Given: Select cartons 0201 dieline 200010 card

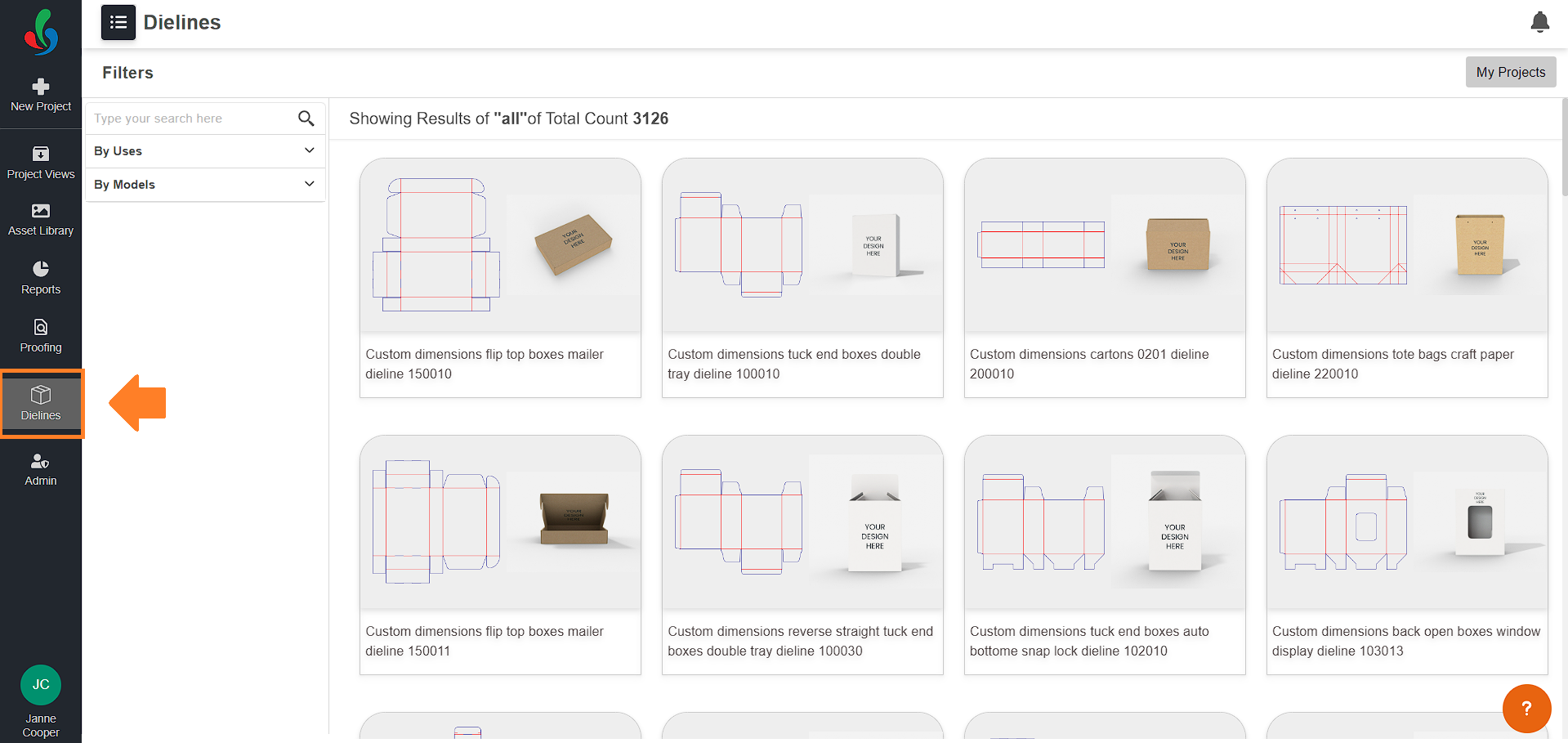Looking at the screenshot, I should click(1105, 278).
